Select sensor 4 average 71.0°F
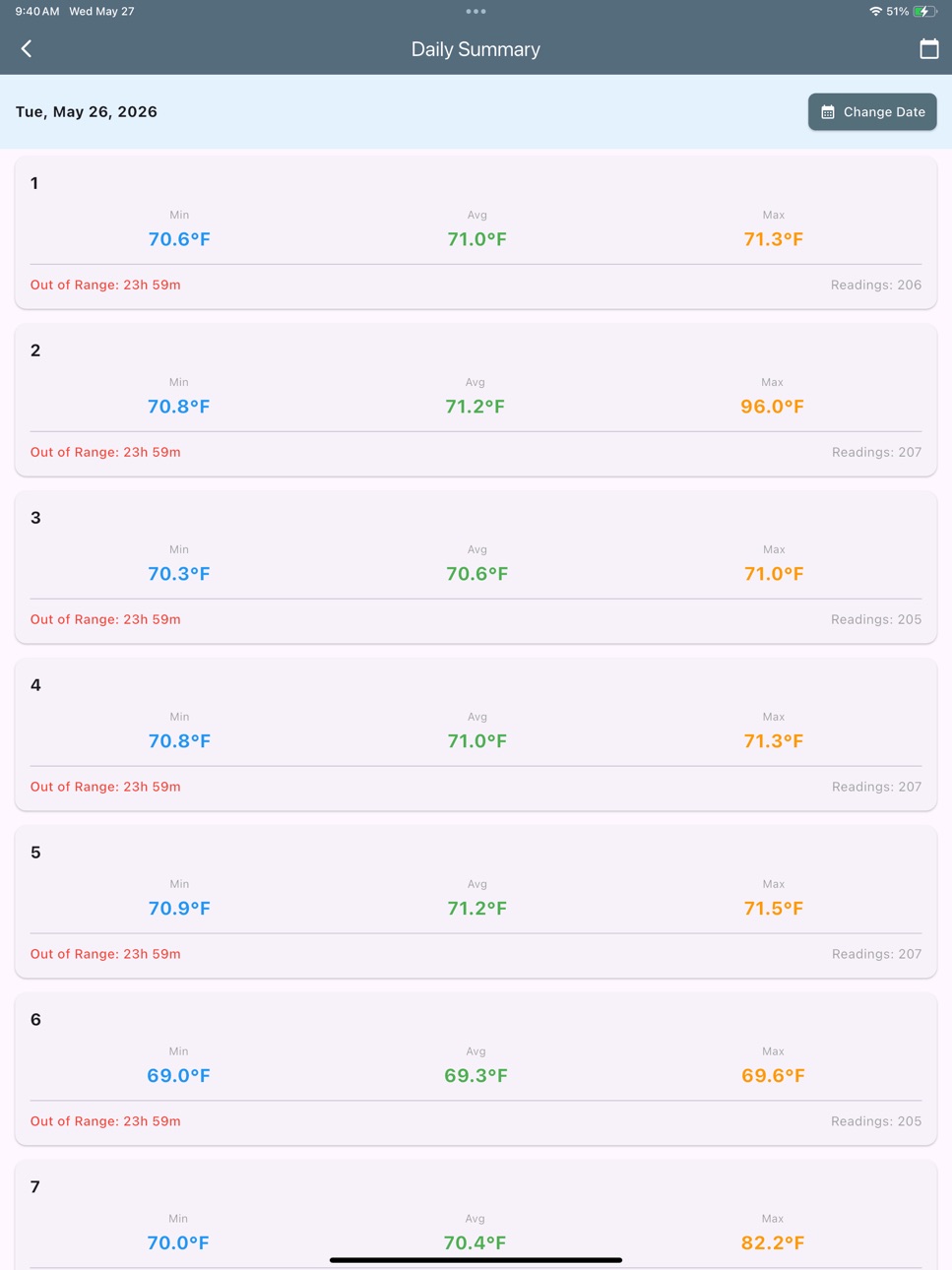 coord(476,741)
